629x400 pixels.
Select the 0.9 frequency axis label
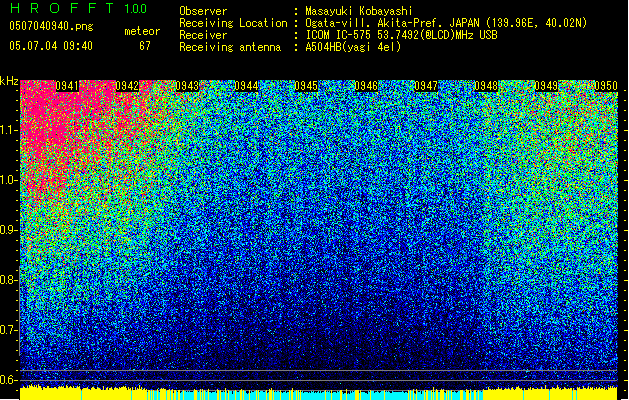click(x=8, y=230)
